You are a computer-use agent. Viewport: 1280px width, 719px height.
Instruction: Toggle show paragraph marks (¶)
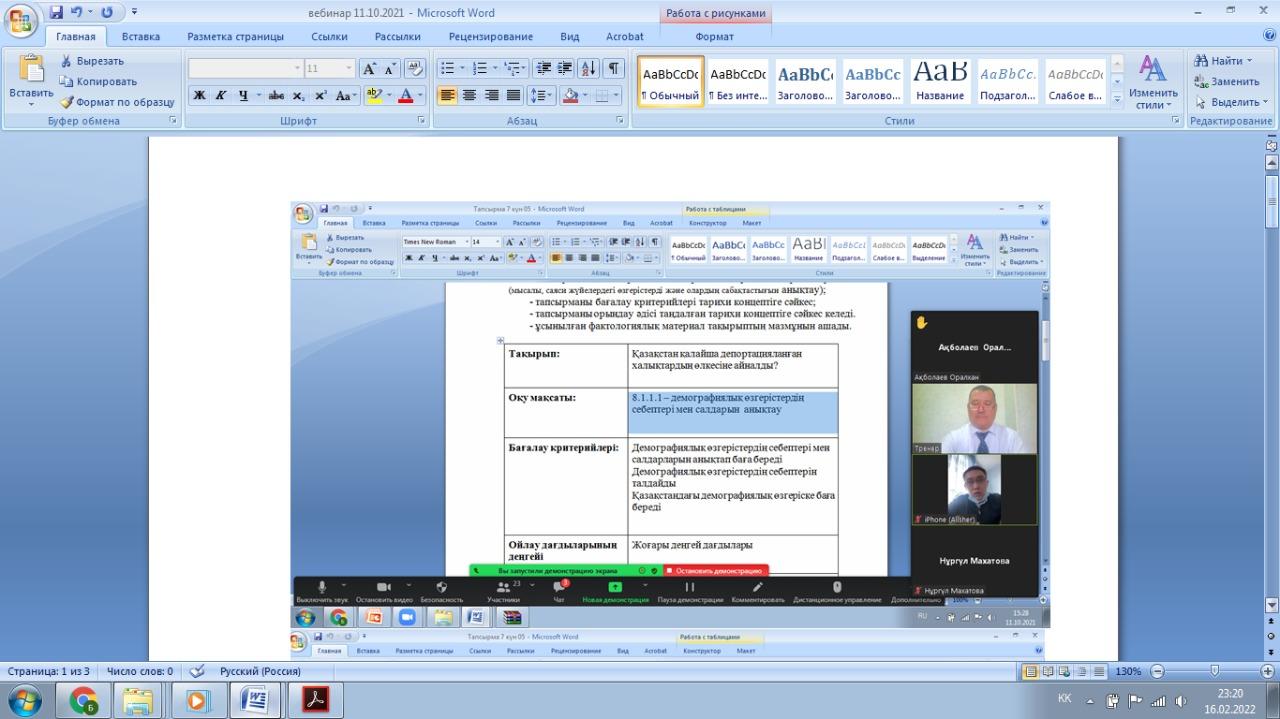613,69
